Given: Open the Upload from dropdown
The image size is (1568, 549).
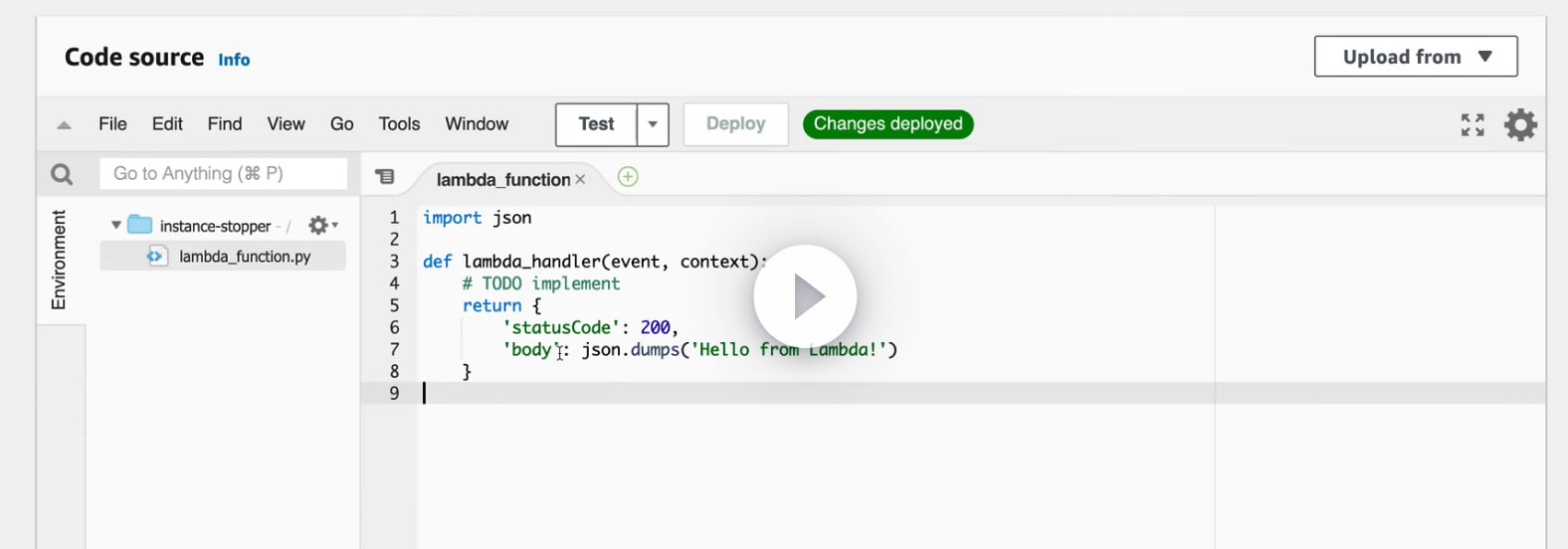Looking at the screenshot, I should coord(1415,57).
